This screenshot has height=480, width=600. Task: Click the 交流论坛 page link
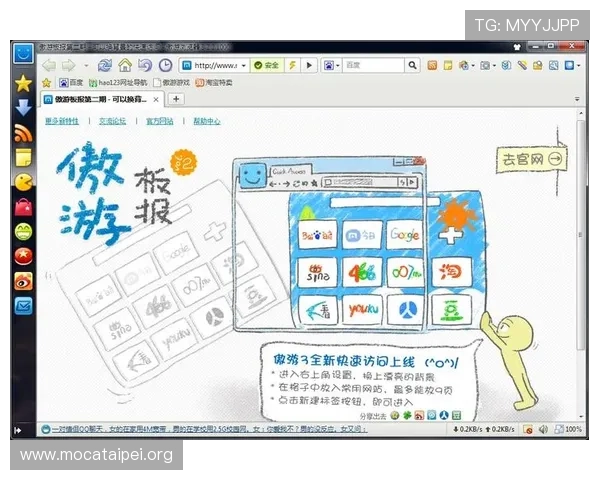pyautogui.click(x=112, y=121)
